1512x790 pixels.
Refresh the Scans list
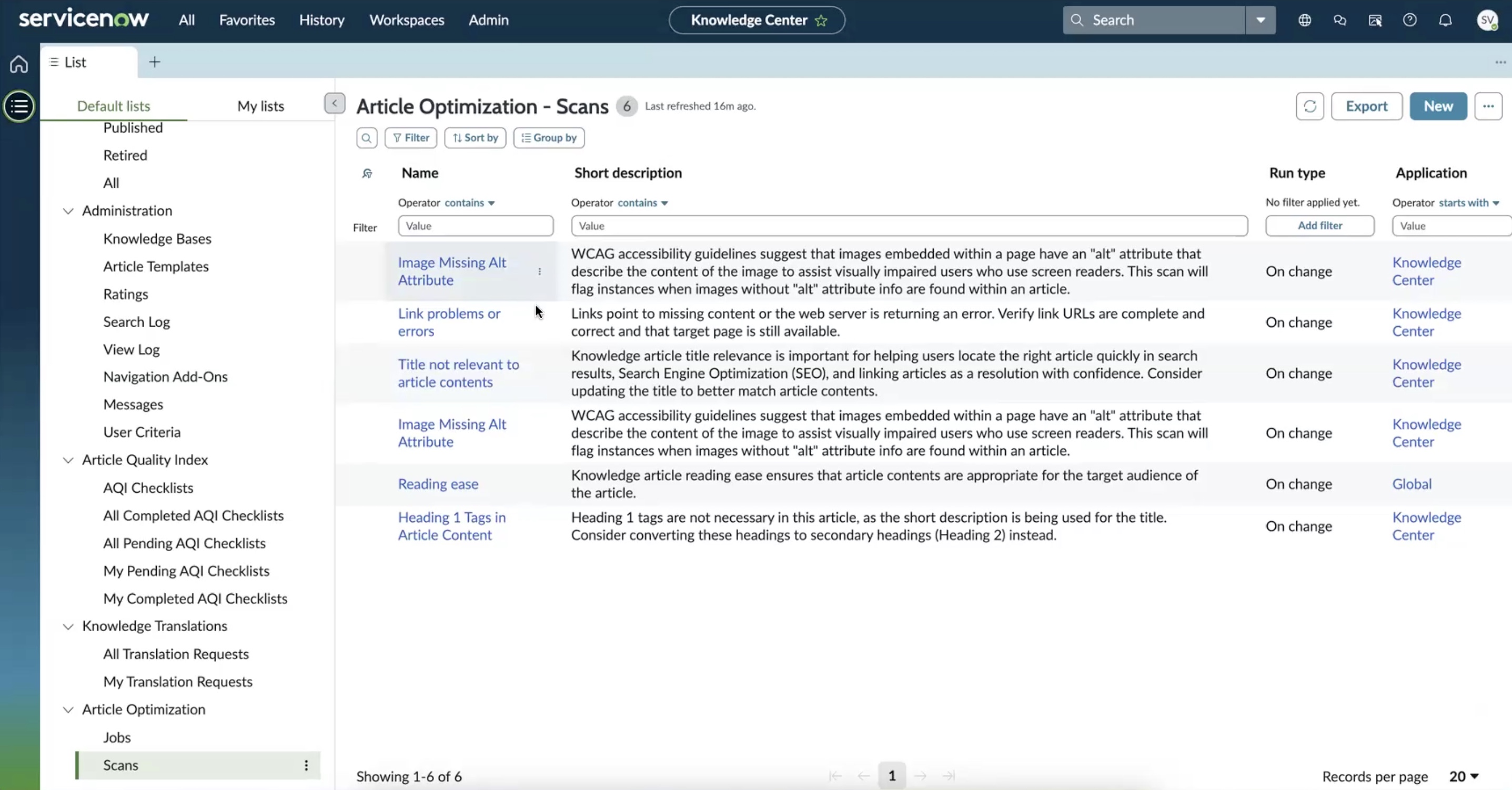(x=1309, y=106)
